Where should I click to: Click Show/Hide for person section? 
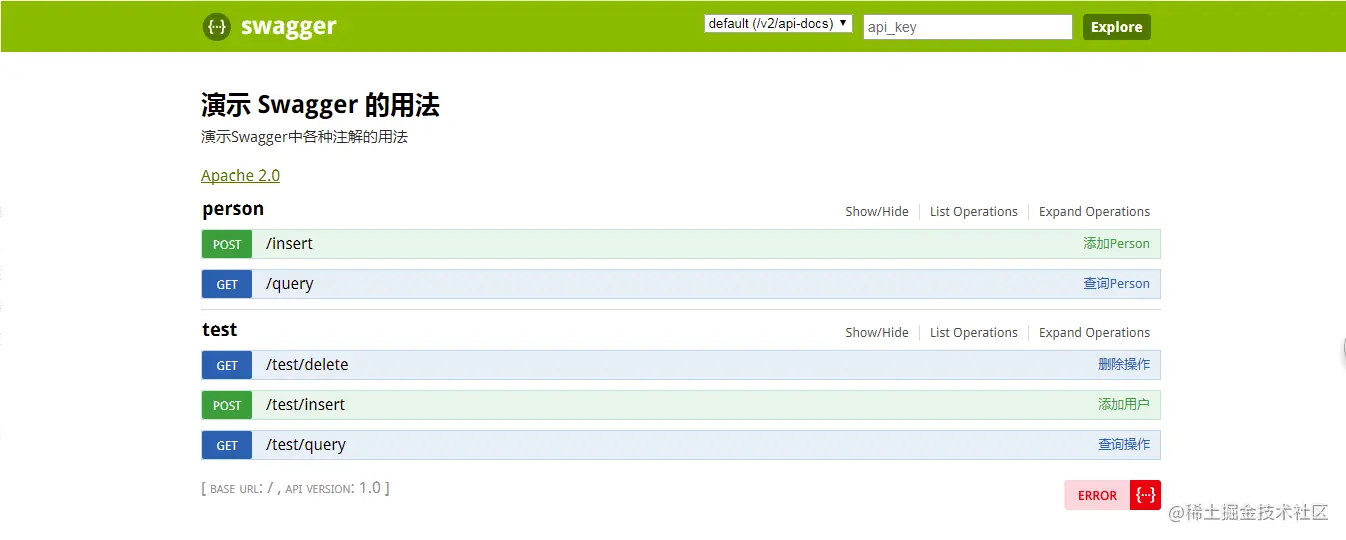pyautogui.click(x=877, y=211)
